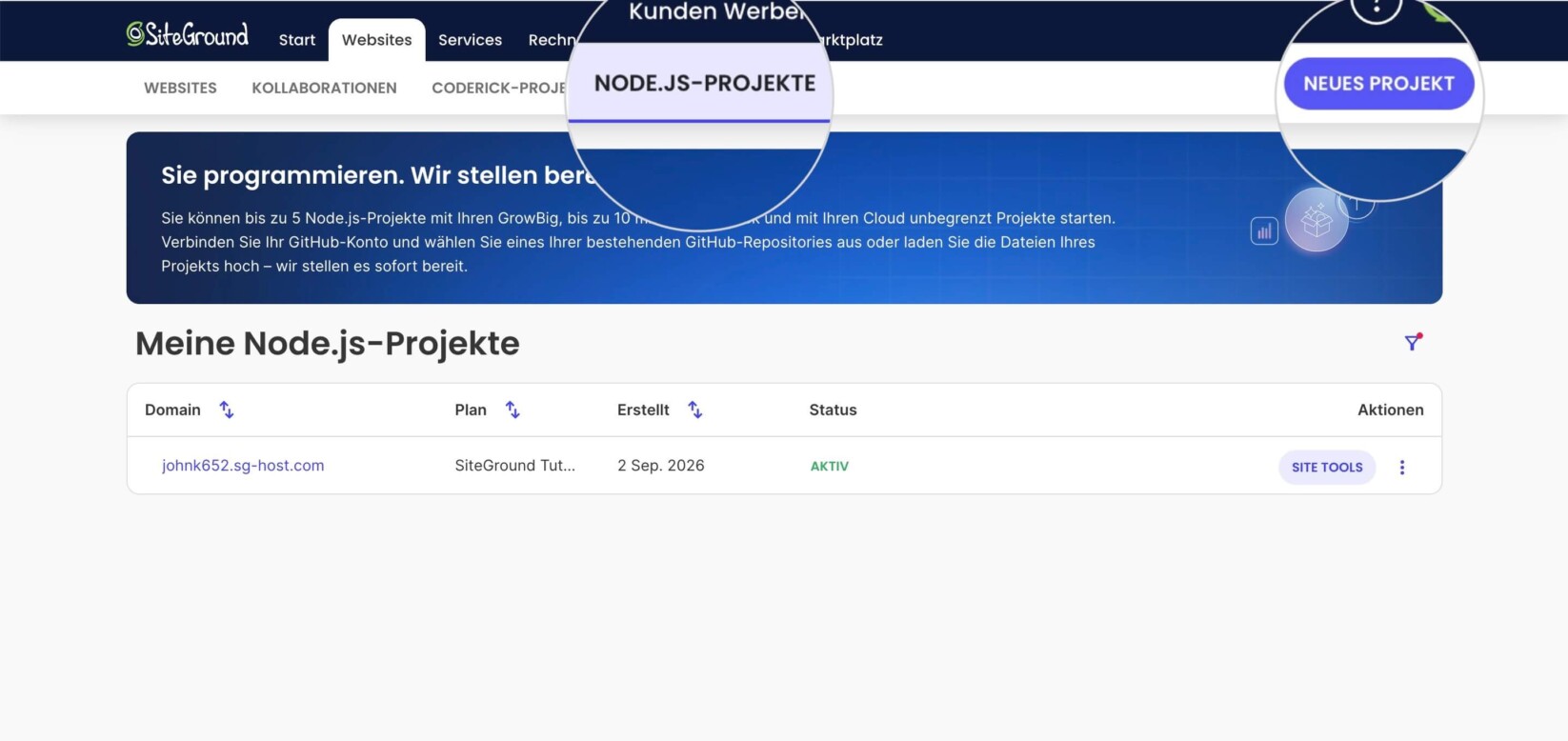Sort table by Domain column arrows
The height and width of the screenshot is (741, 1568).
(227, 410)
